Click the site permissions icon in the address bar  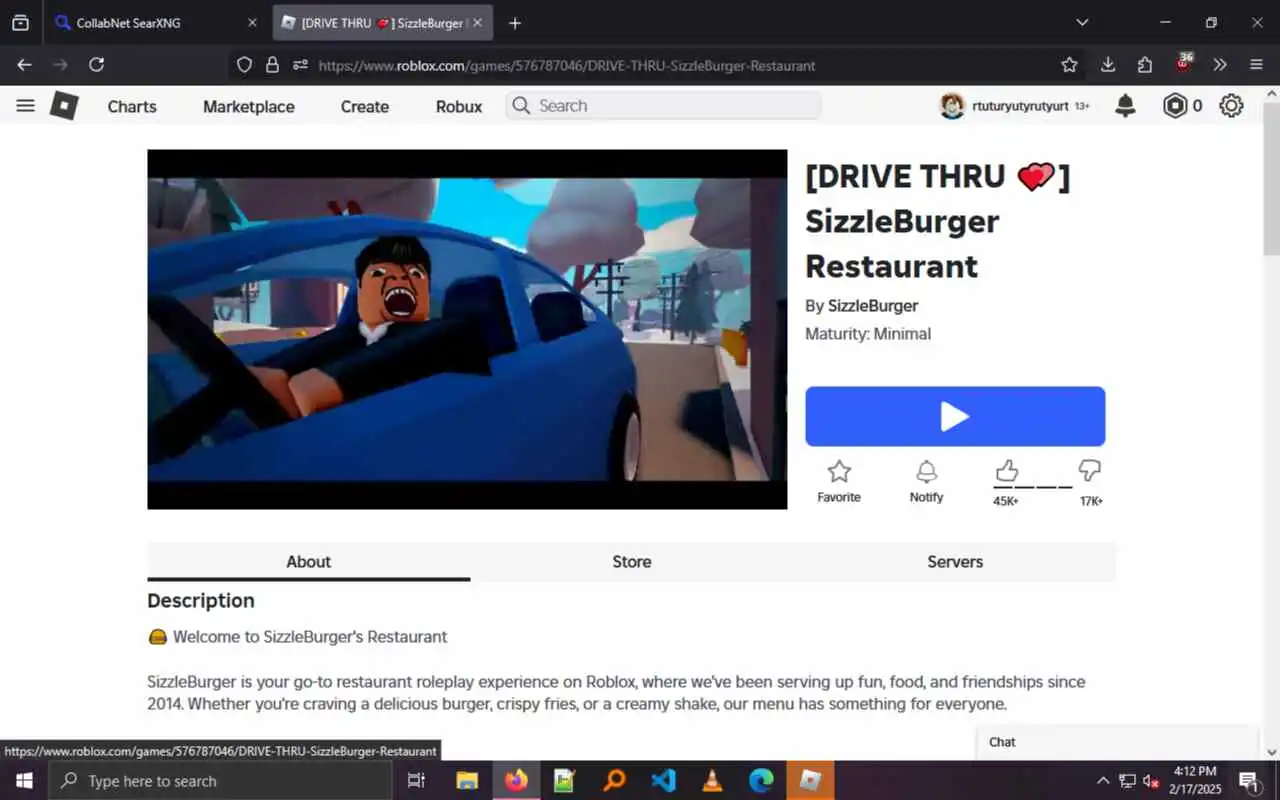coord(300,65)
